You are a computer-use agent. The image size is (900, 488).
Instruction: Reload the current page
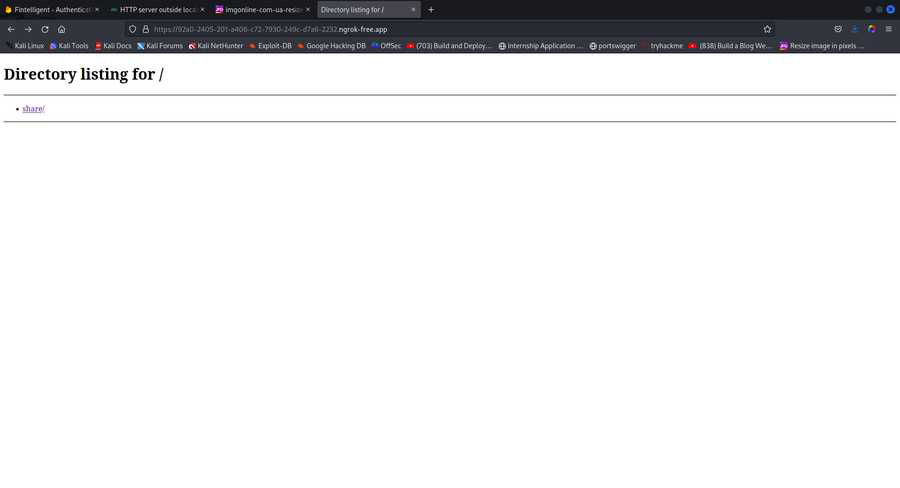[x=45, y=29]
